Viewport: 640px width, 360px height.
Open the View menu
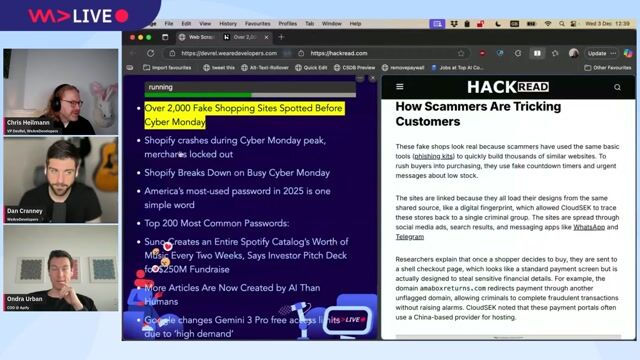click(205, 24)
